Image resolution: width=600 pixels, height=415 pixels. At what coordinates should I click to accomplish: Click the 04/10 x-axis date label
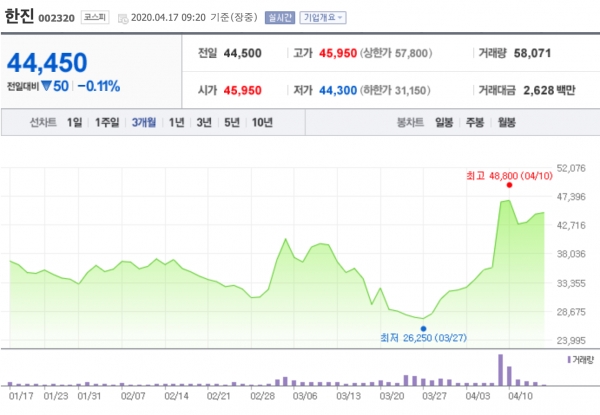click(x=520, y=396)
